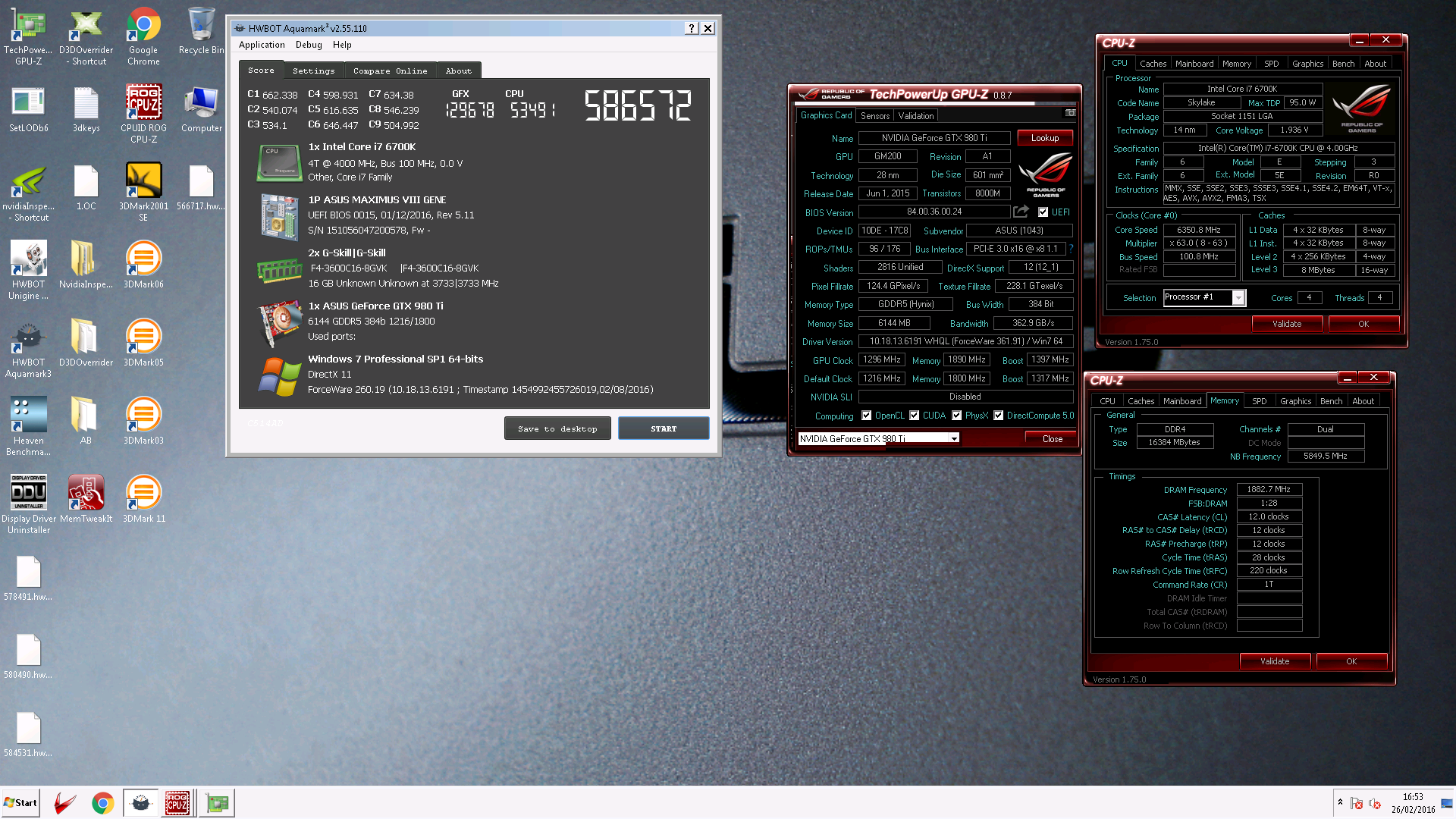Viewport: 1456px width, 819px height.
Task: Click Lookup button in GPU-Z
Action: [1044, 138]
